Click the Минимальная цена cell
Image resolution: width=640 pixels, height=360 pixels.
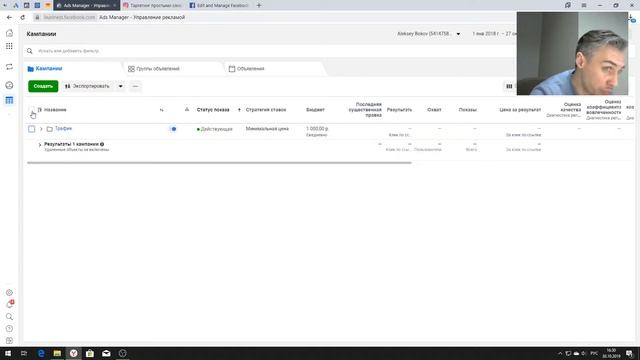tap(267, 129)
